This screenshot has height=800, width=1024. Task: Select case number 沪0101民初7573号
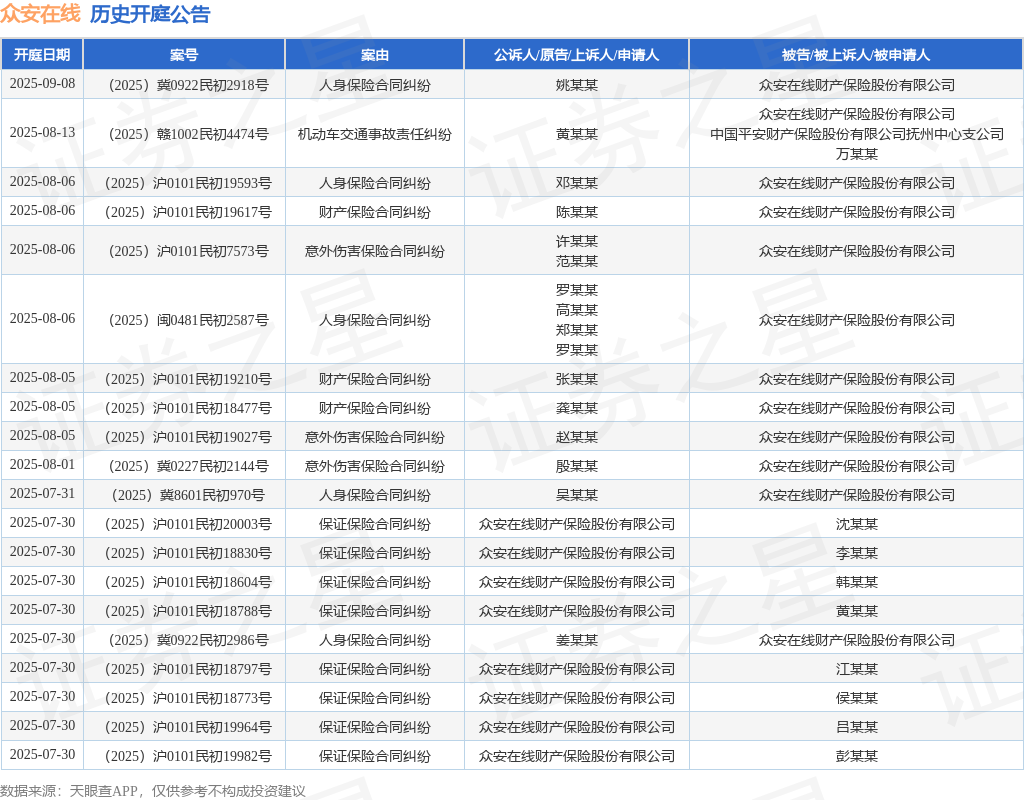point(189,251)
